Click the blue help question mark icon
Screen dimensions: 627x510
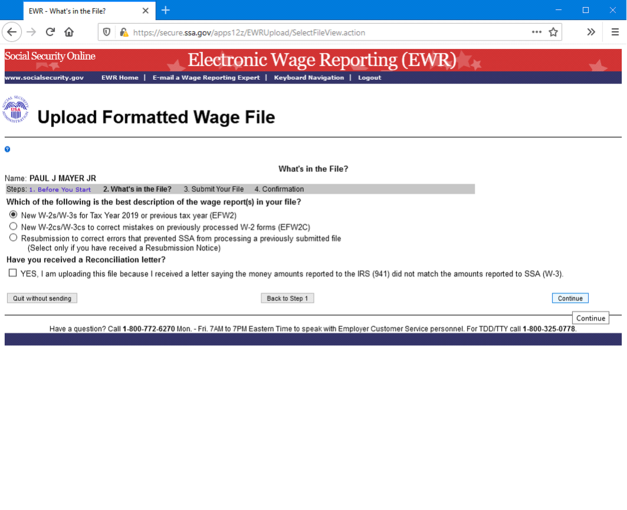(x=8, y=149)
